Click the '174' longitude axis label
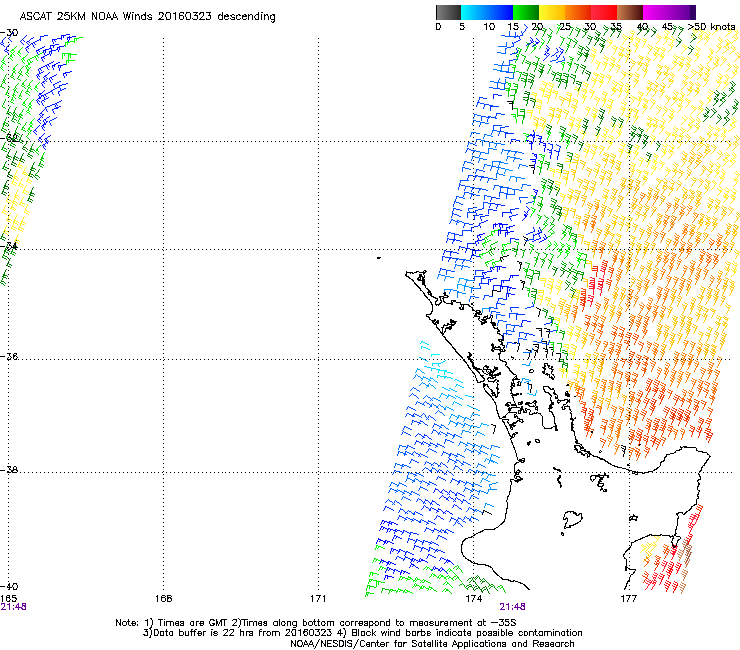The height and width of the screenshot is (650, 740). pos(473,599)
